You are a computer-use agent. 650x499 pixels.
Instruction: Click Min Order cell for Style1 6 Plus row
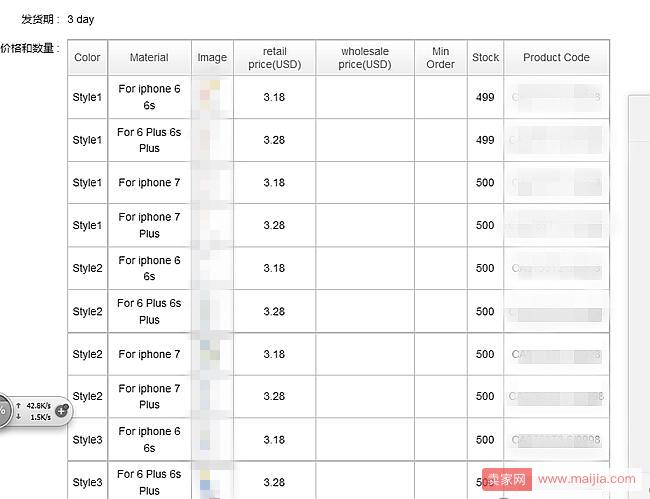point(440,140)
